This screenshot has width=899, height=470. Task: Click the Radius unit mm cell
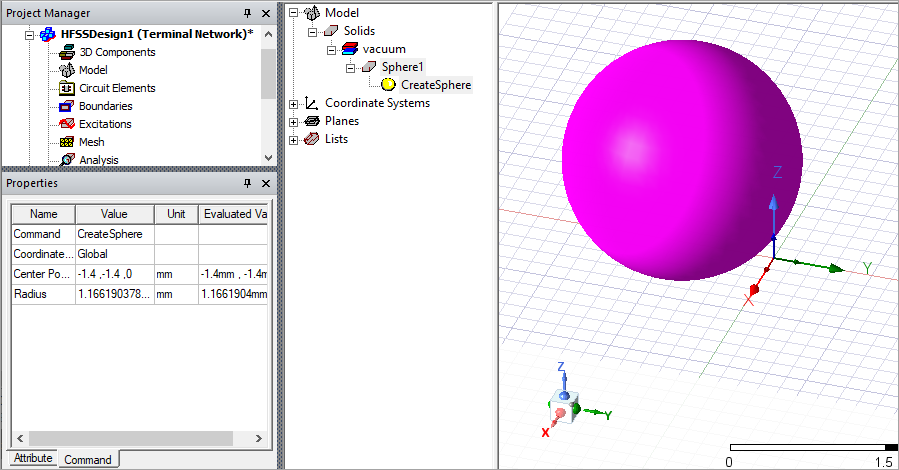click(x=176, y=294)
